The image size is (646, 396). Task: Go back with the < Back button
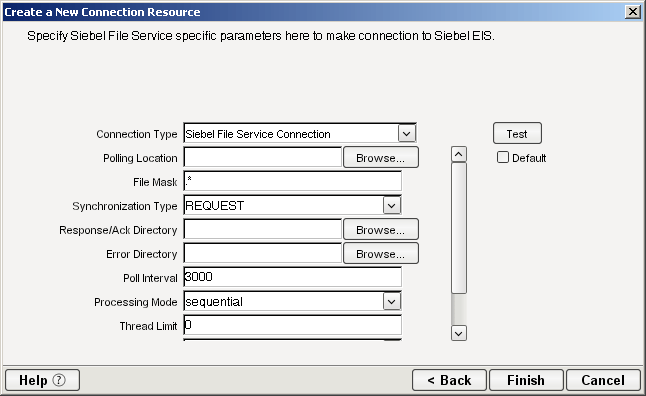tap(449, 380)
